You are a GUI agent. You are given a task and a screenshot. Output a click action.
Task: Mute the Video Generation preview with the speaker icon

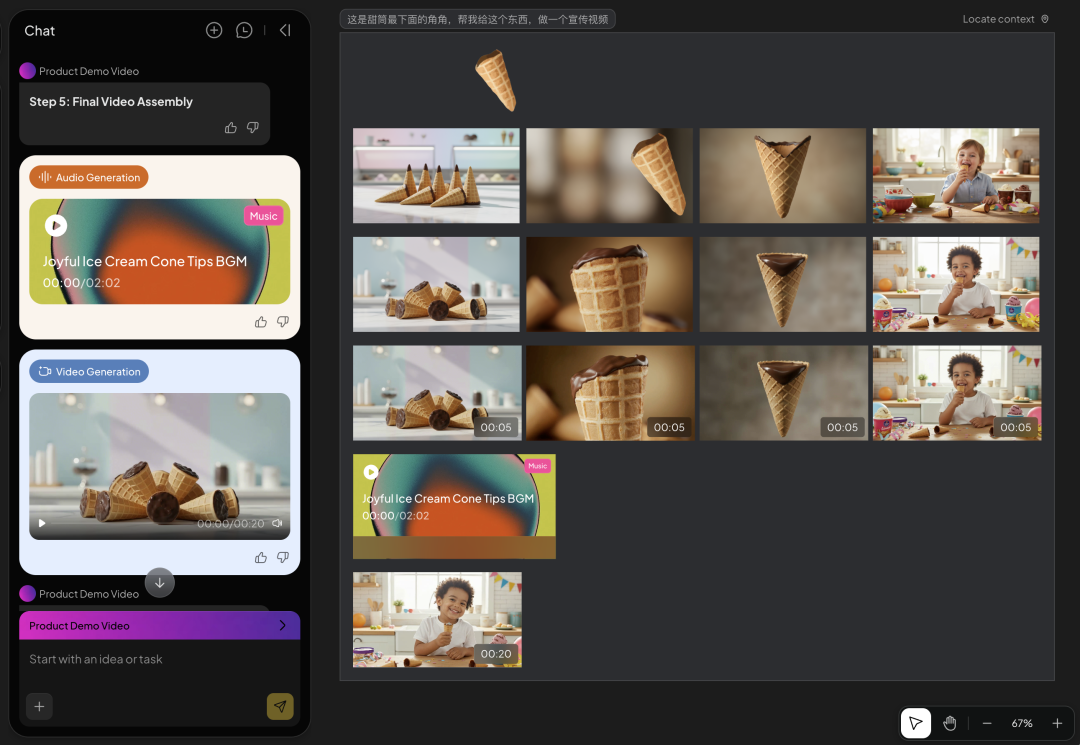click(x=277, y=523)
